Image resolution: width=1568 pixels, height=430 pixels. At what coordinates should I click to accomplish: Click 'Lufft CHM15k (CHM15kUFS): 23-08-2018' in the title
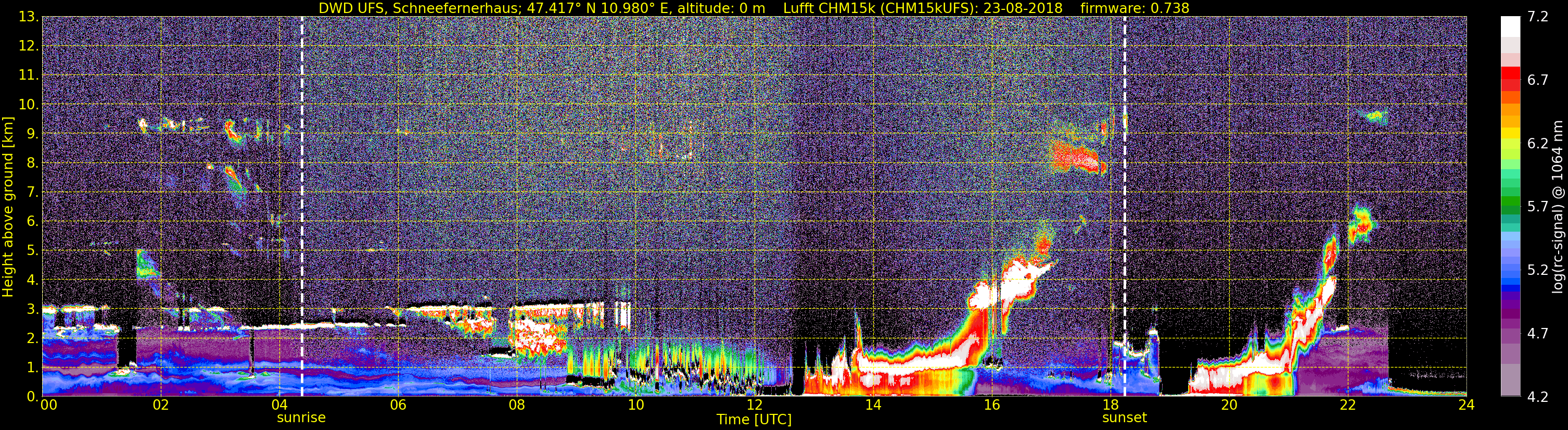click(x=923, y=8)
